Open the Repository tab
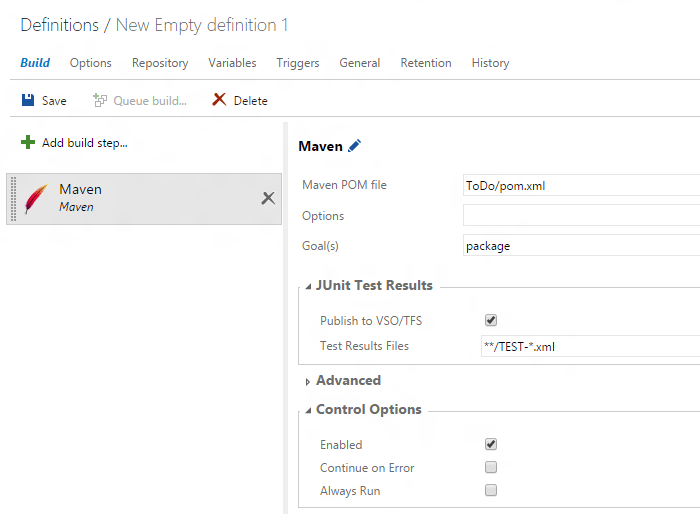The image size is (700, 514). coord(160,63)
